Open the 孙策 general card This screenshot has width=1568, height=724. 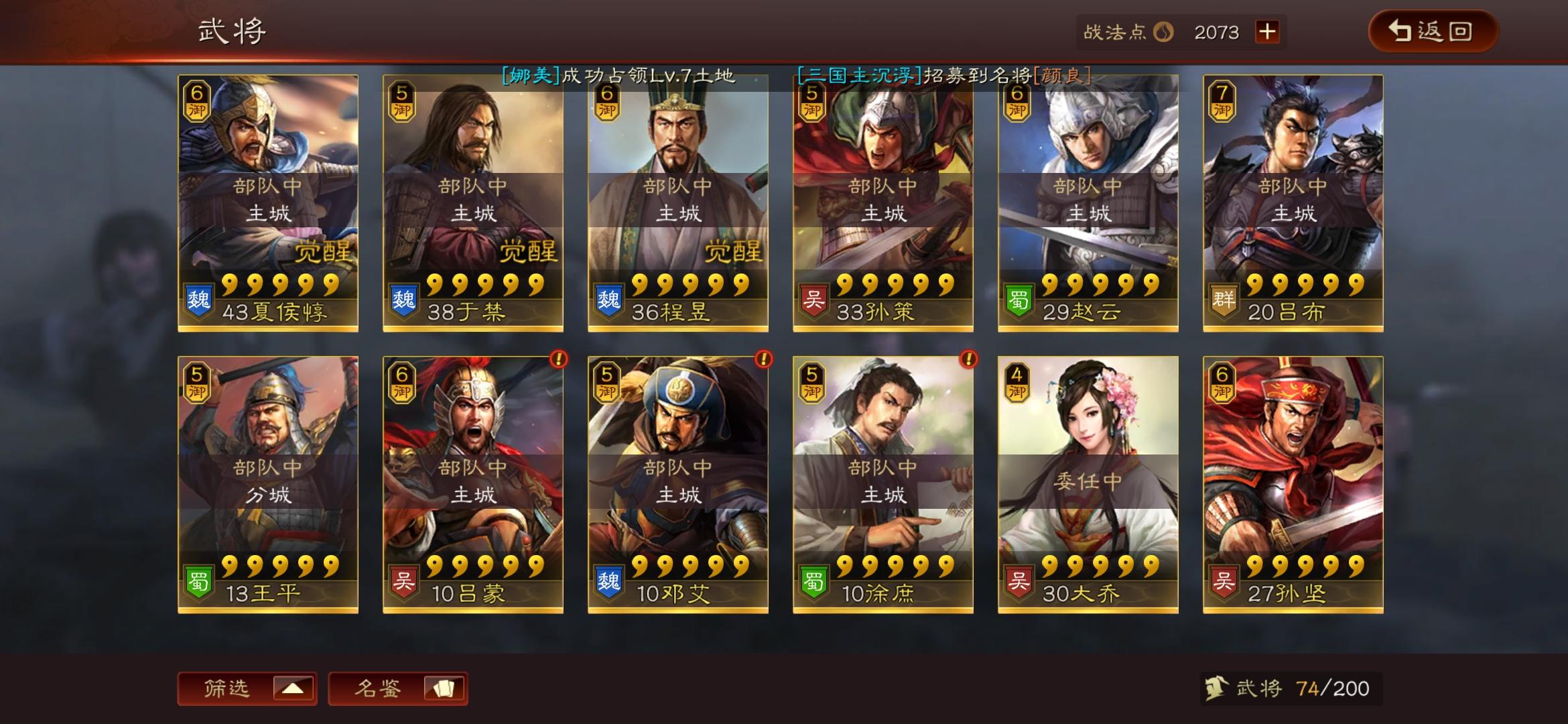pyautogui.click(x=883, y=203)
